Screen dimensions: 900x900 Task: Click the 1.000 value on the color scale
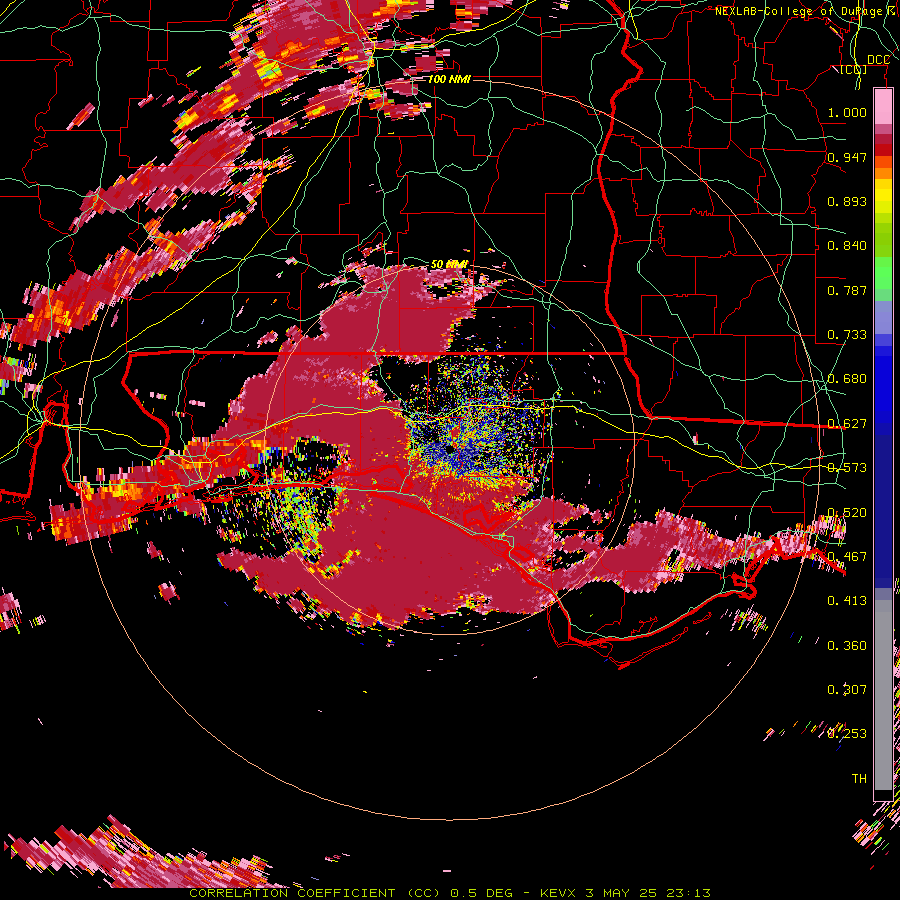pos(847,112)
